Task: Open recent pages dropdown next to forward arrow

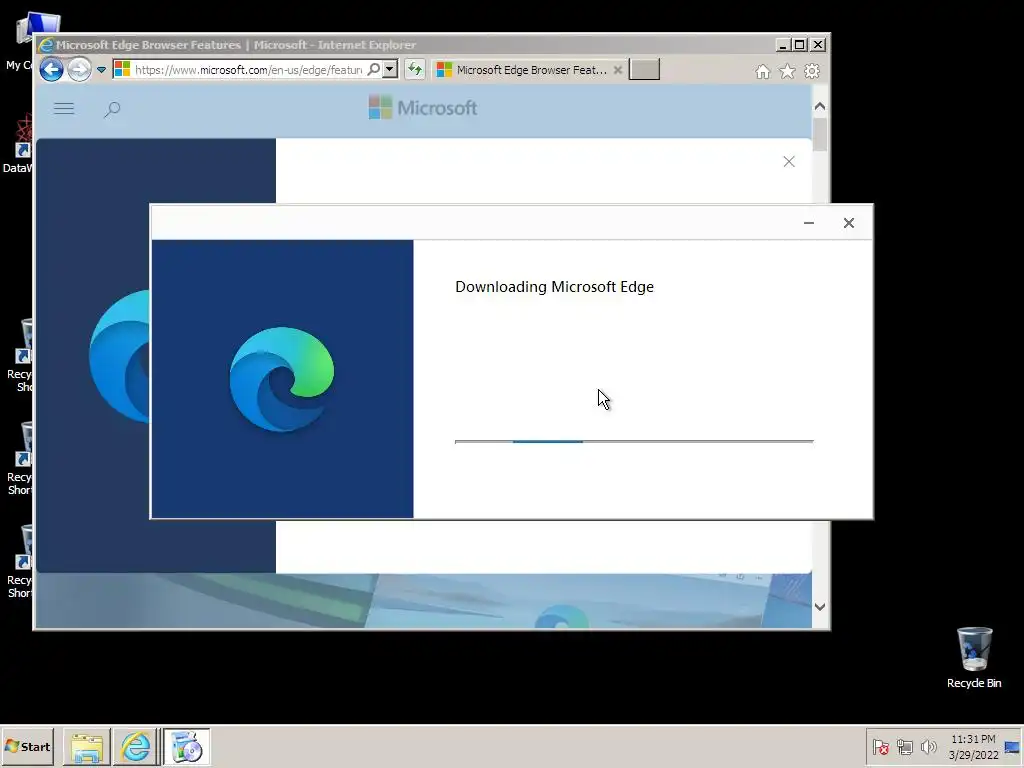Action: point(101,69)
